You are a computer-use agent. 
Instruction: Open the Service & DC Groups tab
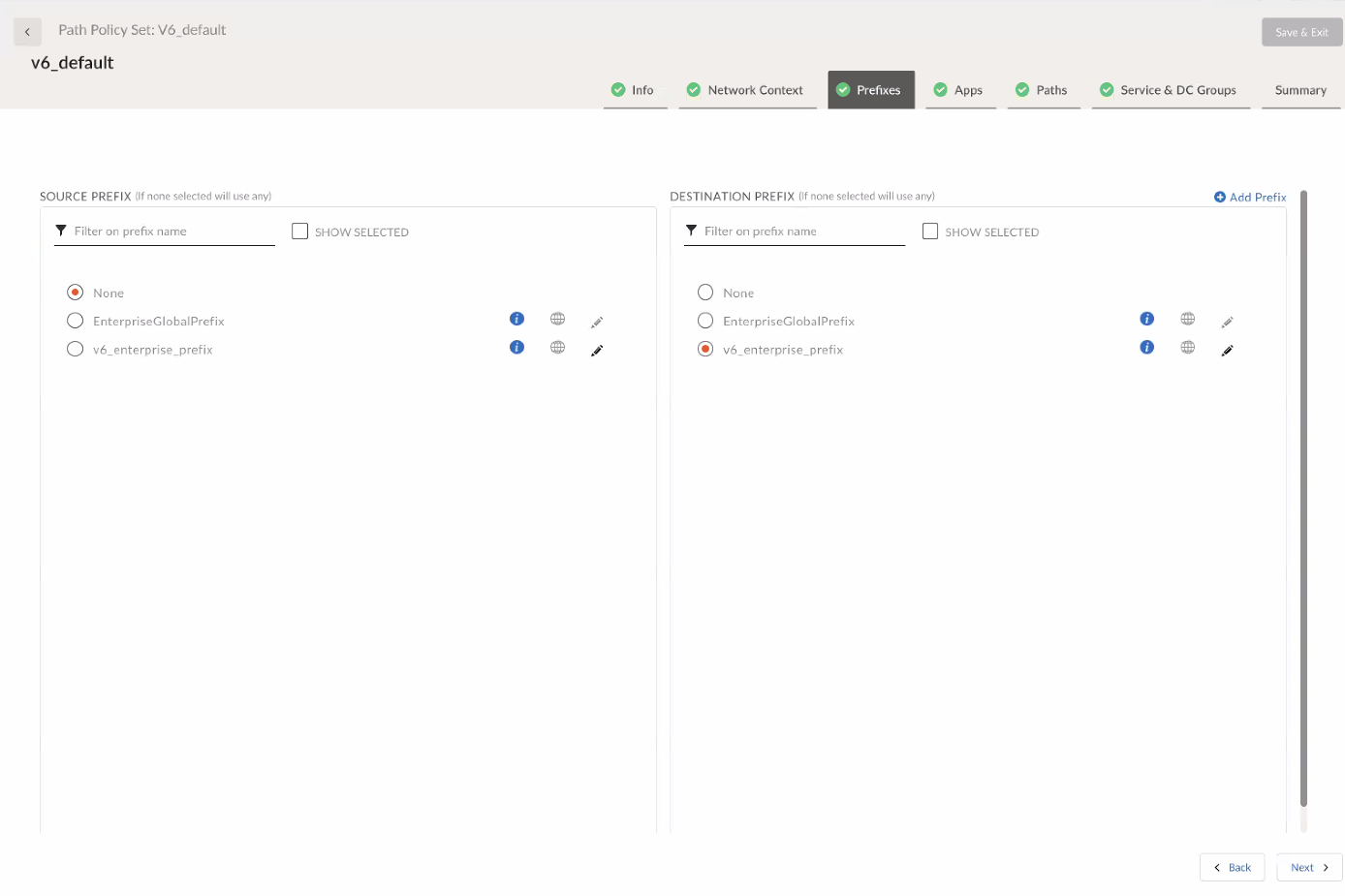tap(1171, 90)
